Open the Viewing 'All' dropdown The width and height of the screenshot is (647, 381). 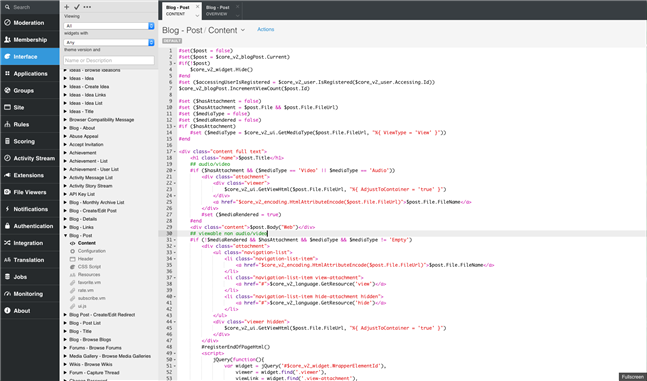coord(109,26)
